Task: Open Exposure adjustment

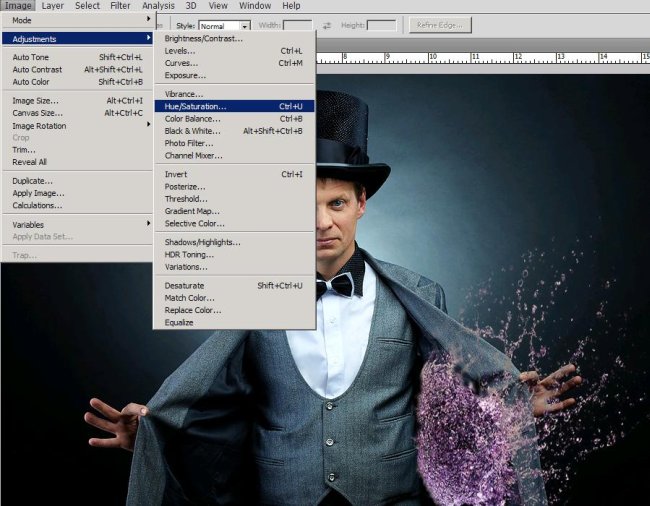Action: coord(234,75)
